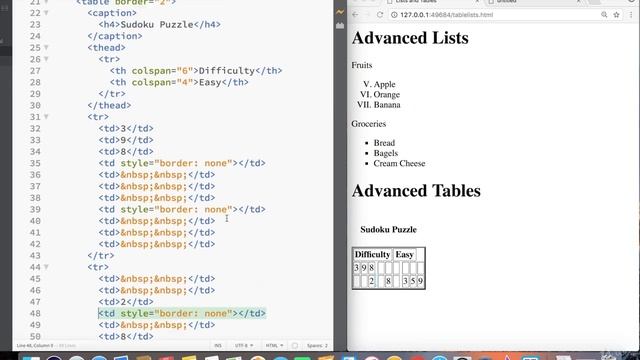
Task: Click the </thead> closing tag on line 30
Action: (x=109, y=105)
